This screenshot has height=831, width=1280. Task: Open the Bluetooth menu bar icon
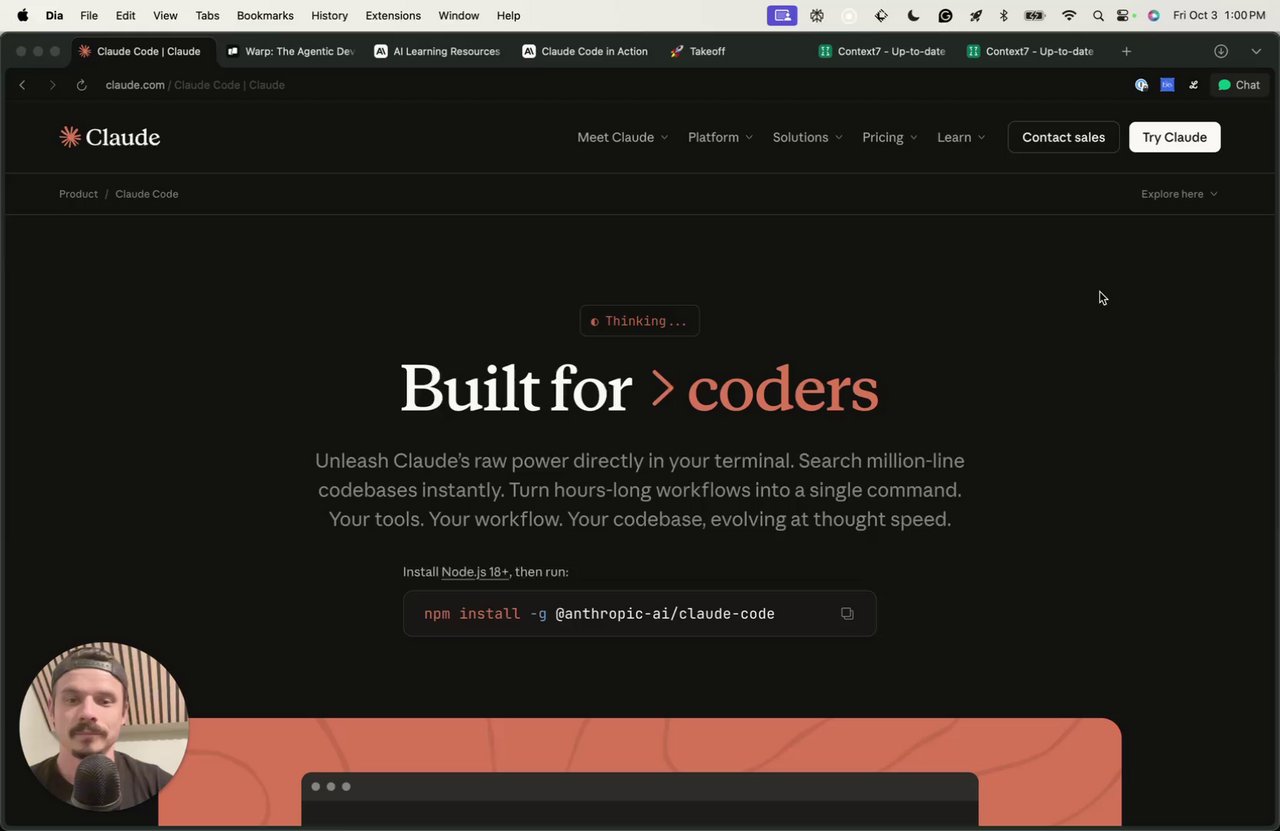tap(1004, 15)
